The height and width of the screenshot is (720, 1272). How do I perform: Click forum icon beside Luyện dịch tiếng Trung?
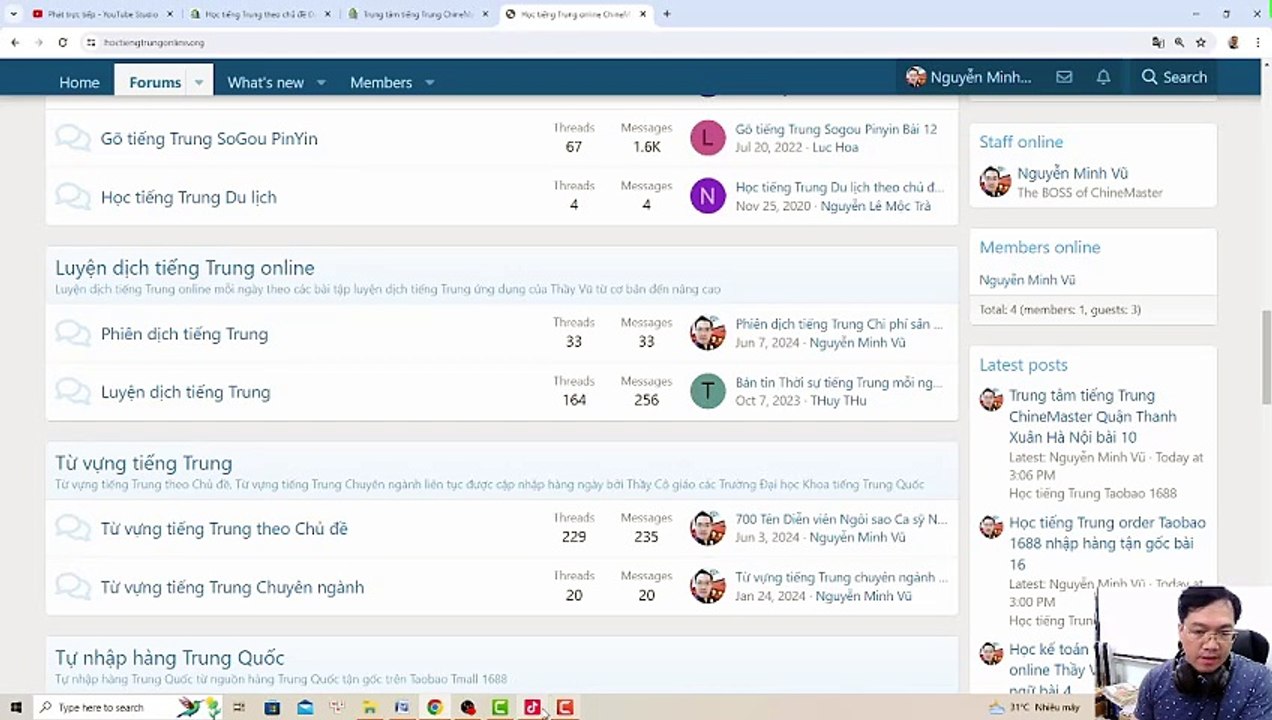[72, 391]
